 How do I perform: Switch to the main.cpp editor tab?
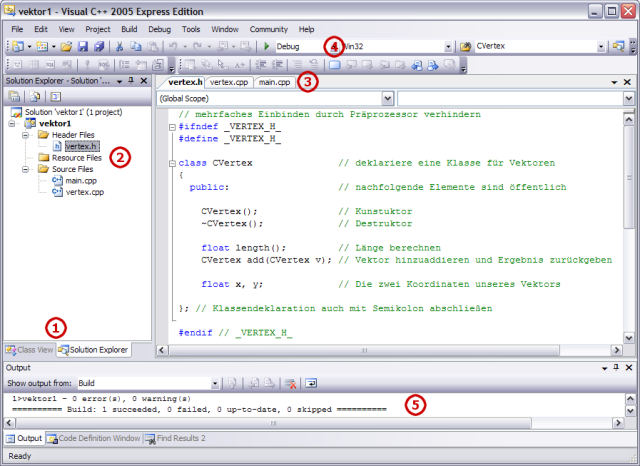275,82
